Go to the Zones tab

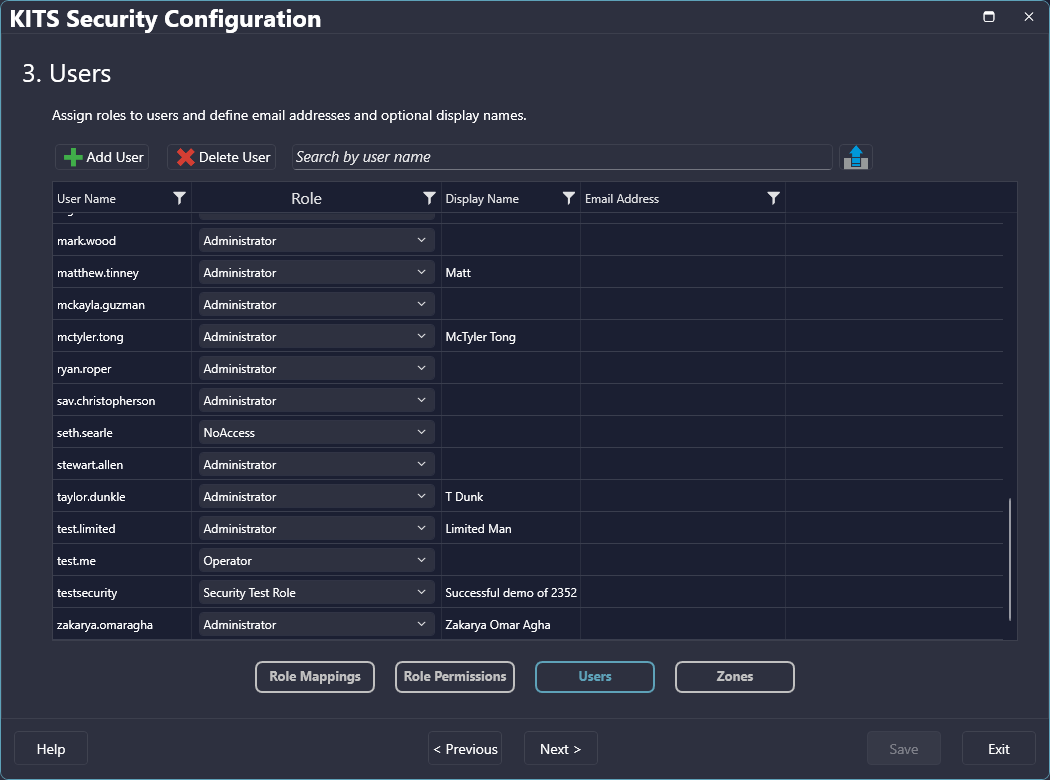tap(734, 677)
